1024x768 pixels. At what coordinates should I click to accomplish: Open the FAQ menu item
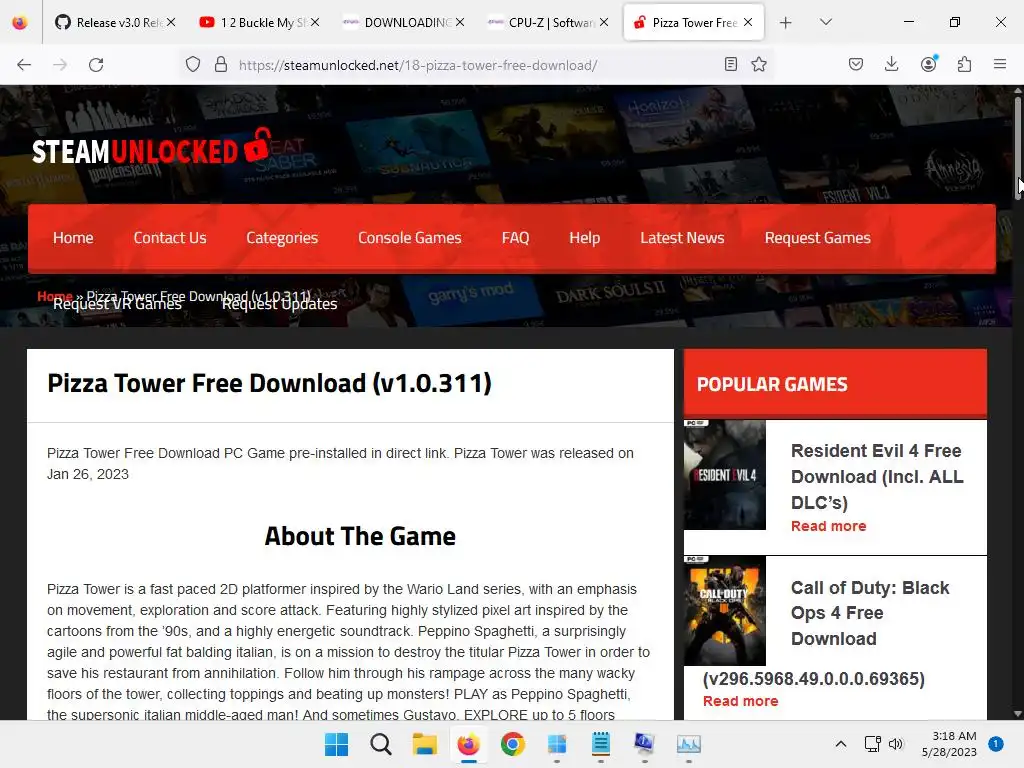coord(515,238)
